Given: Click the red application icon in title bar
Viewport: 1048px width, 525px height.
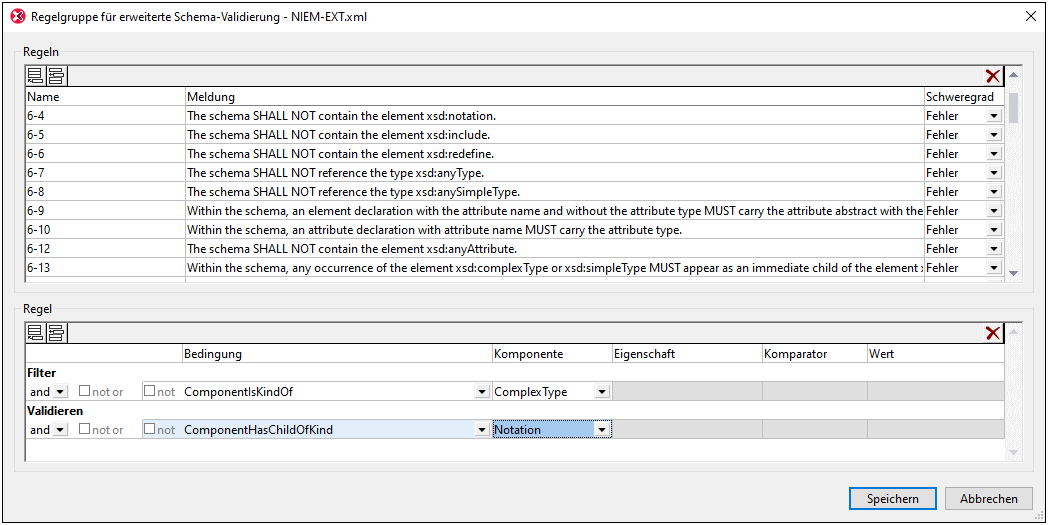Looking at the screenshot, I should 16,16.
